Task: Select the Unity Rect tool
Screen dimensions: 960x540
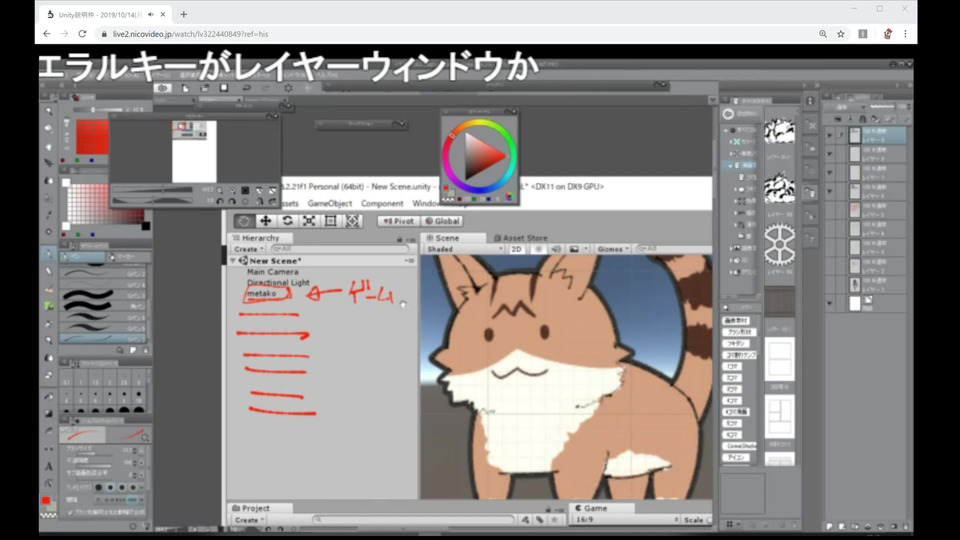Action: coord(331,221)
